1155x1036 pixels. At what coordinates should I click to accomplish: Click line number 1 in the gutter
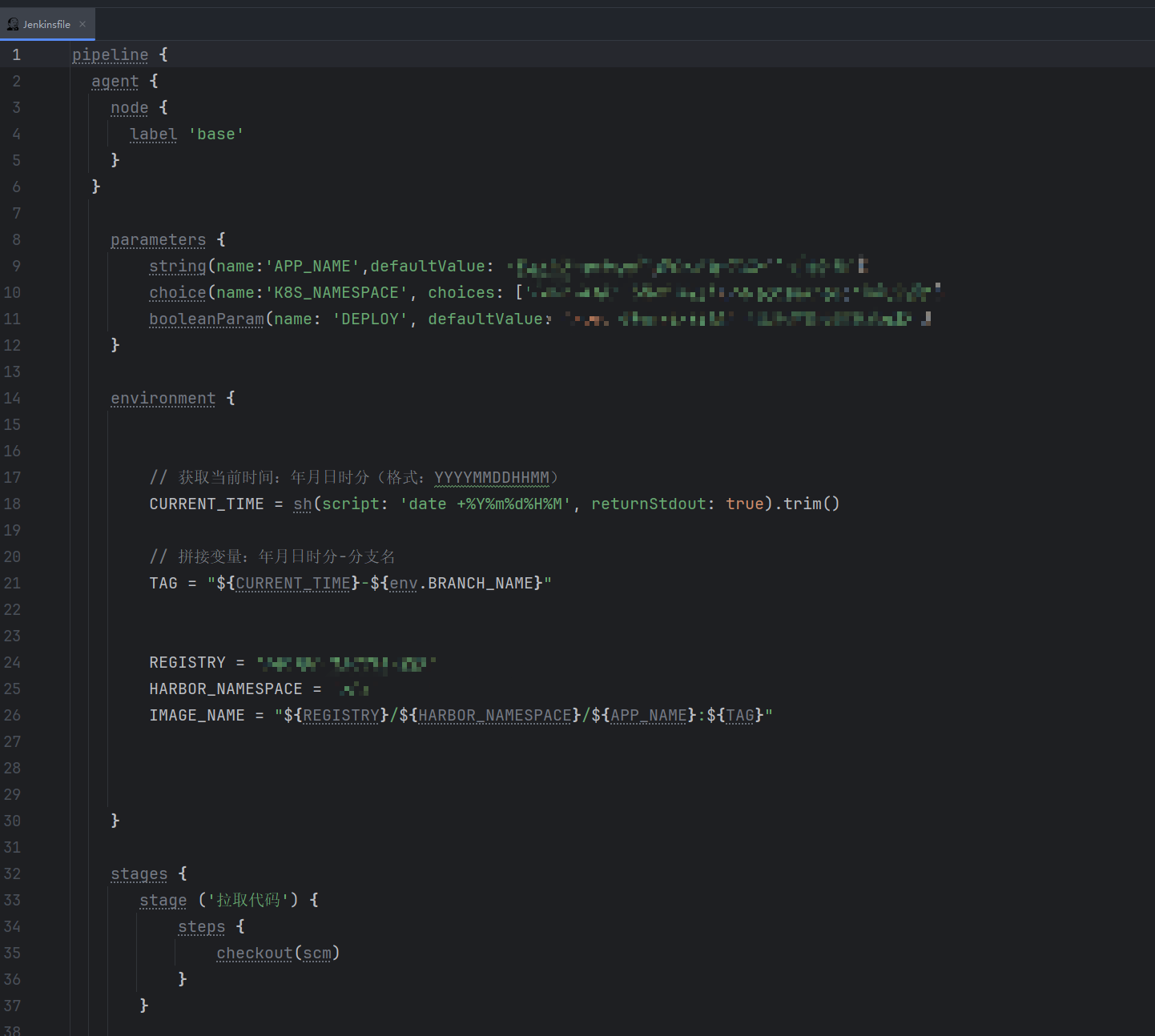tap(16, 54)
